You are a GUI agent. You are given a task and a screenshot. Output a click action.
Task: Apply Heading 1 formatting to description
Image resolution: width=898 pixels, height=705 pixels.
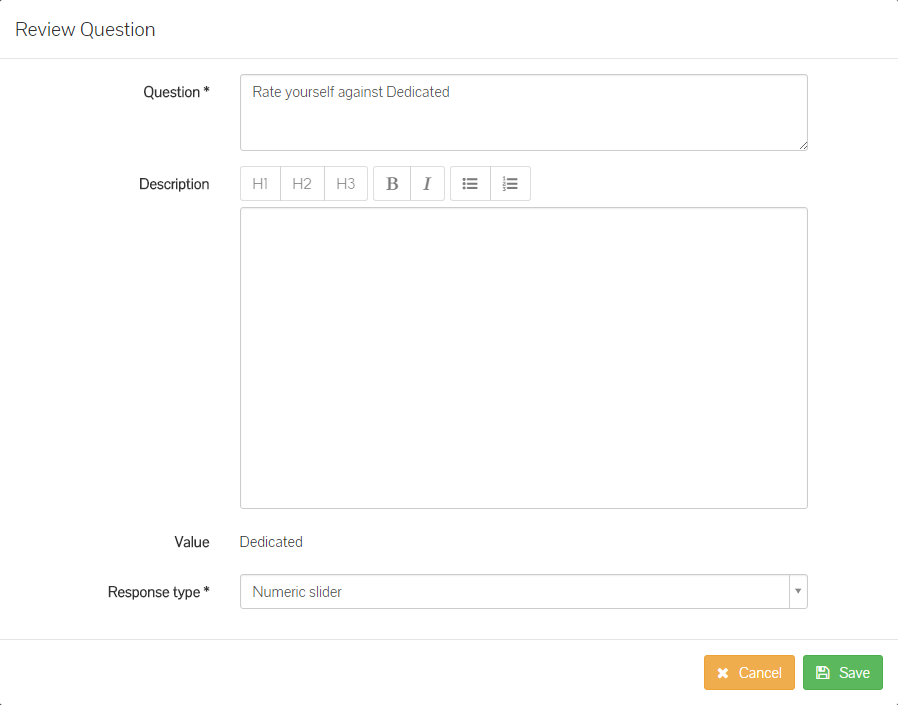point(260,184)
